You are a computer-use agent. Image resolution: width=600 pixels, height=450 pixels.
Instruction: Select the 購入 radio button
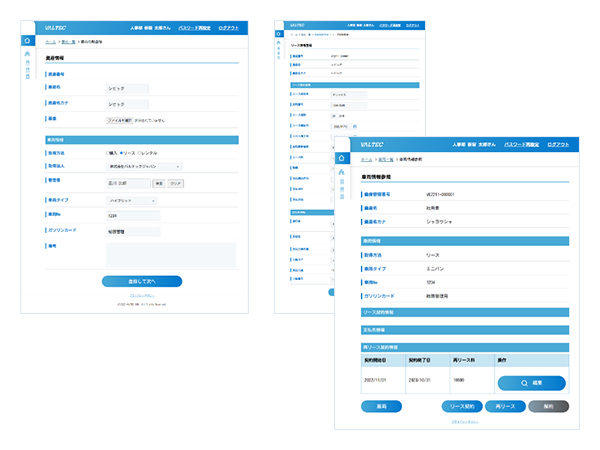(x=108, y=153)
